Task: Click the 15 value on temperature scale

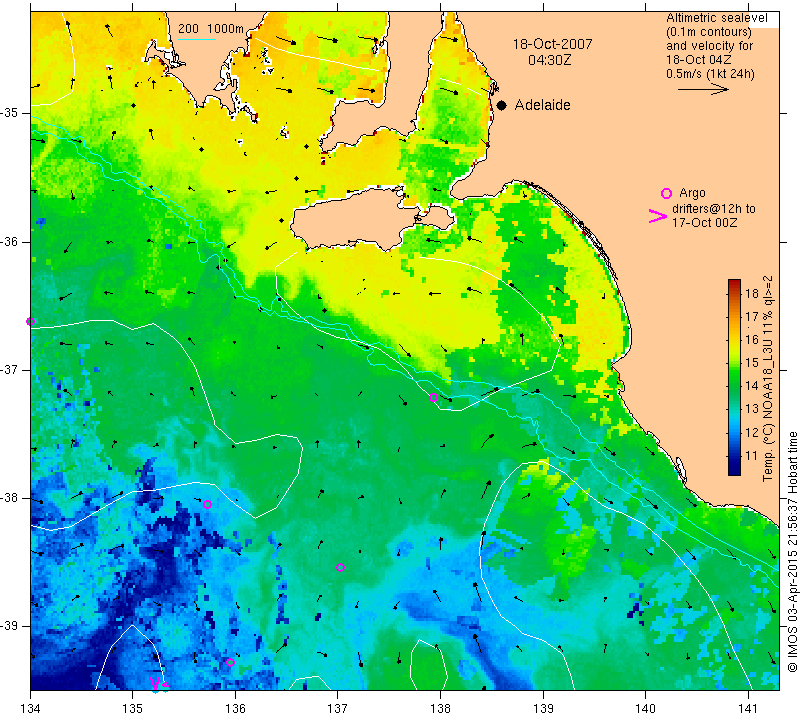Action: click(752, 363)
